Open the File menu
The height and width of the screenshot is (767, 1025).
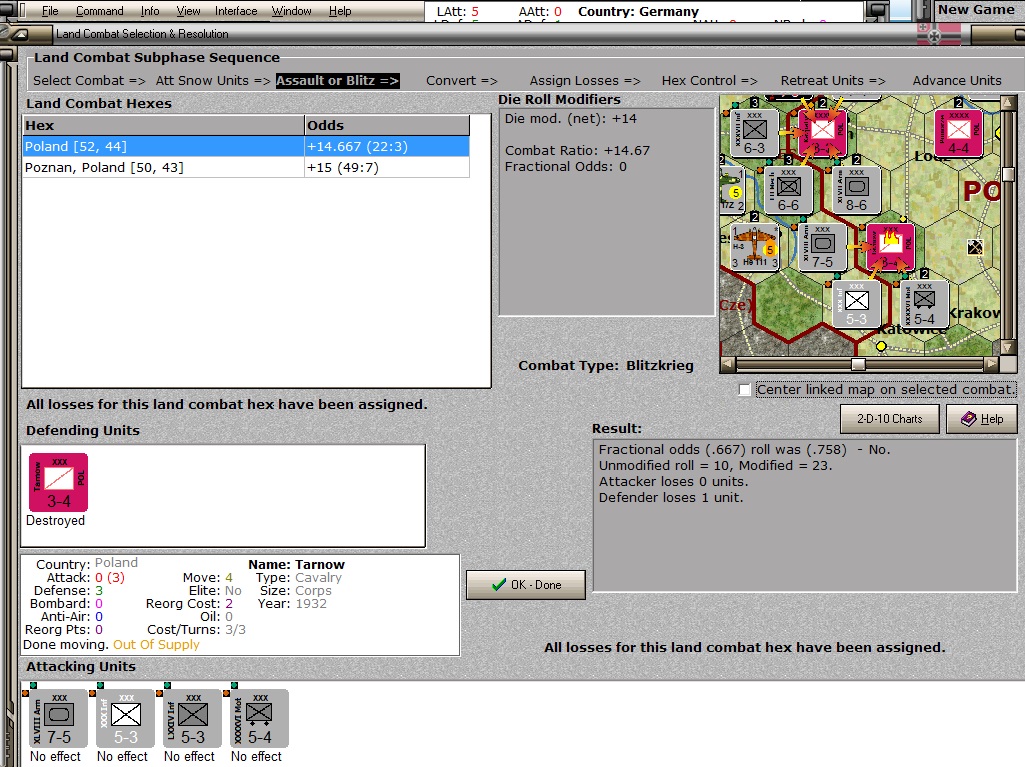pos(50,11)
